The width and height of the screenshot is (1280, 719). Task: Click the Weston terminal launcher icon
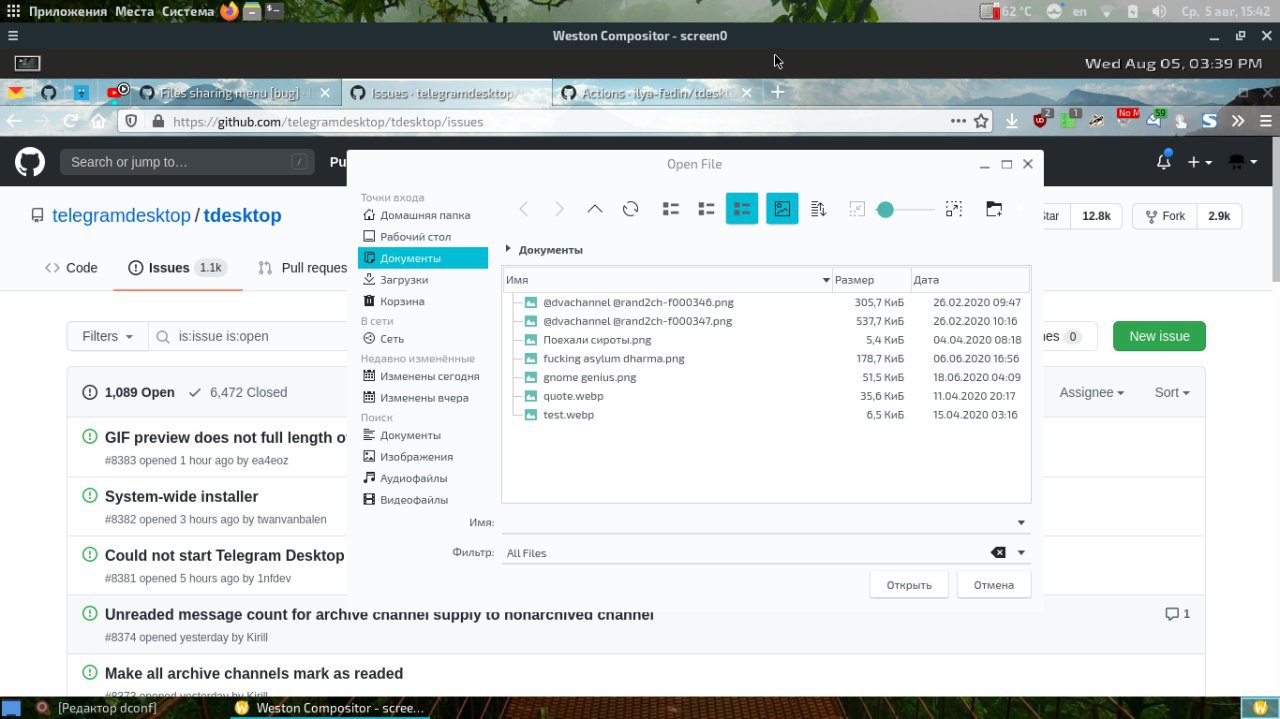coord(27,63)
